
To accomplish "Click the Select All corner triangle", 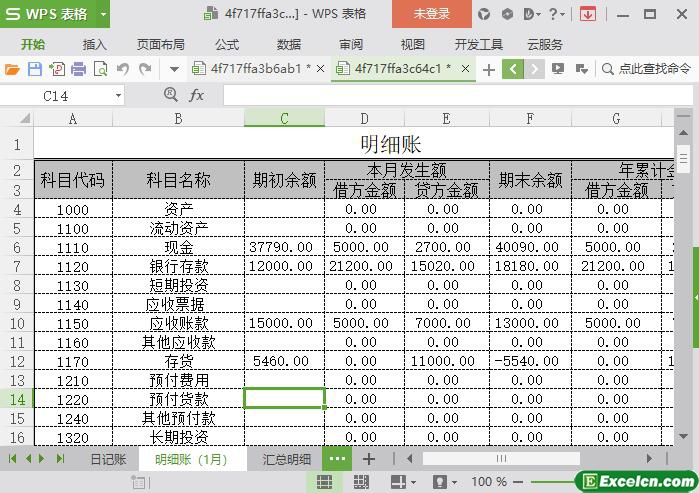I will pos(25,118).
